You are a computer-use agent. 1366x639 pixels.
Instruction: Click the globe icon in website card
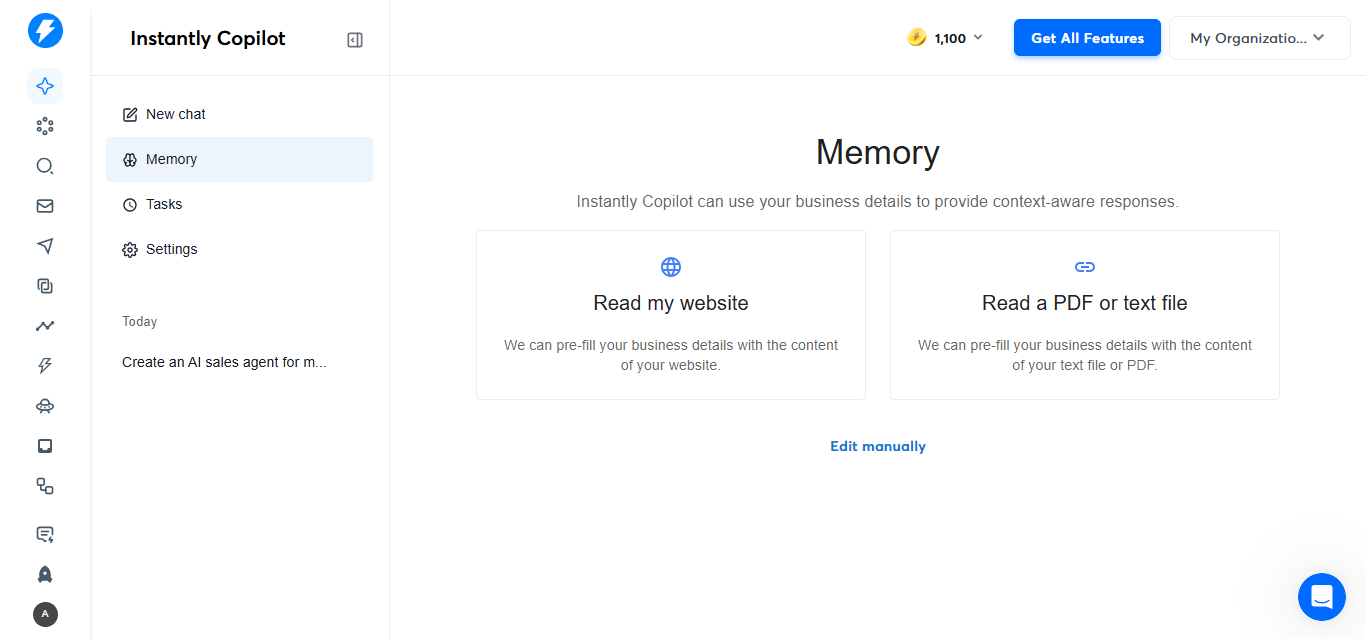(x=671, y=267)
